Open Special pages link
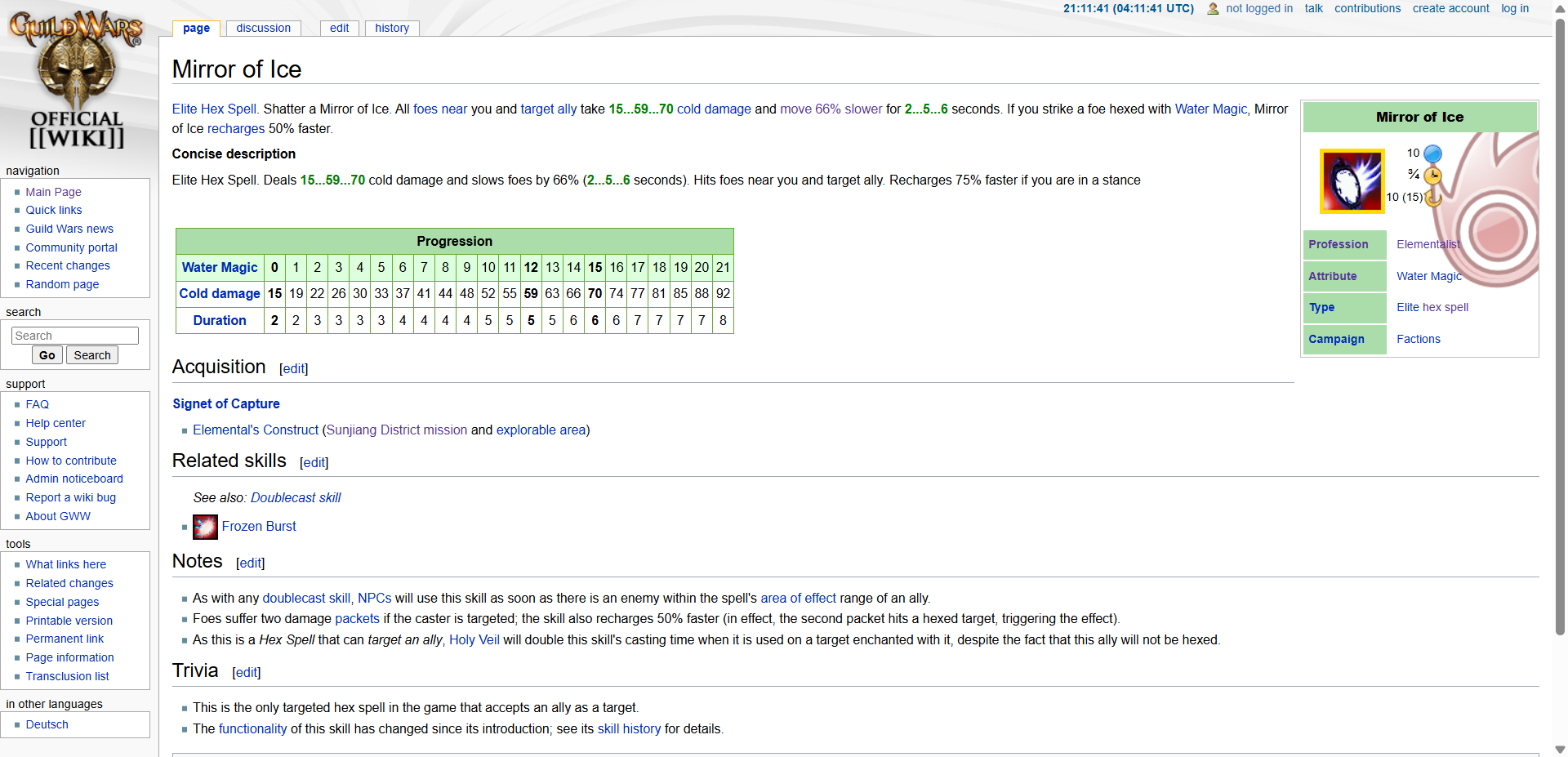Screen dimensions: 1568x757 click(x=62, y=603)
